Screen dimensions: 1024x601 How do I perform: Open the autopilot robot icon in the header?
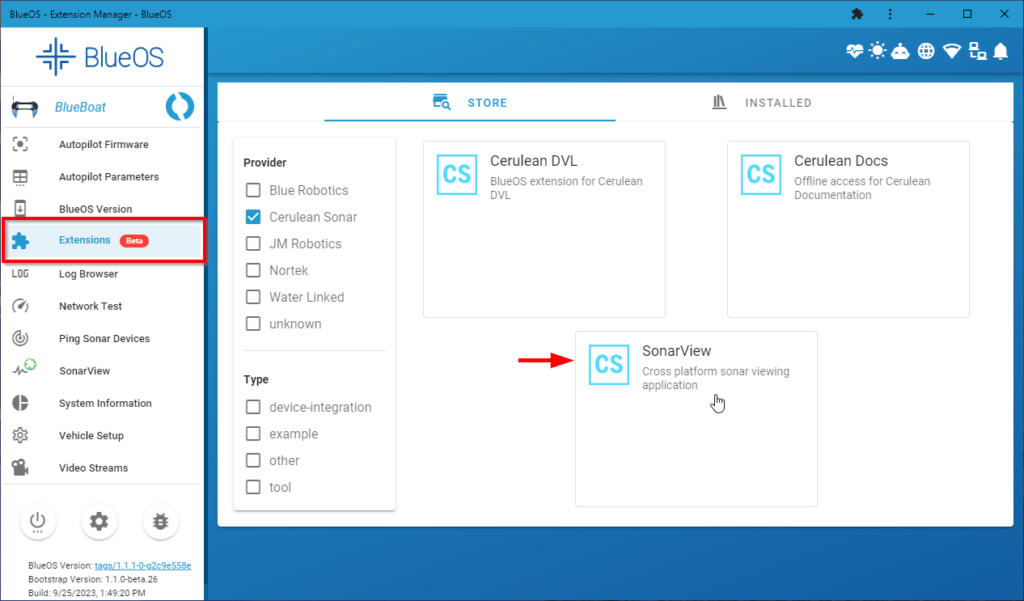900,50
